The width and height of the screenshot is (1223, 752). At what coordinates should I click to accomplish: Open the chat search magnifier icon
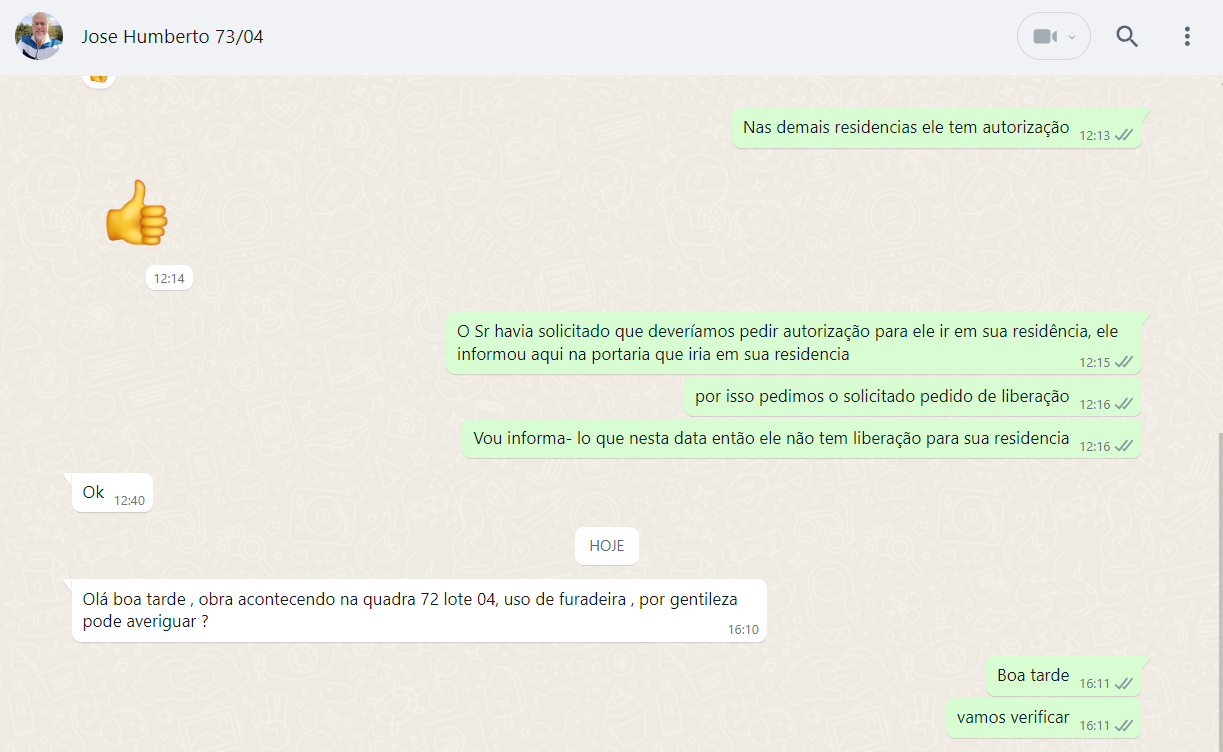(x=1127, y=37)
